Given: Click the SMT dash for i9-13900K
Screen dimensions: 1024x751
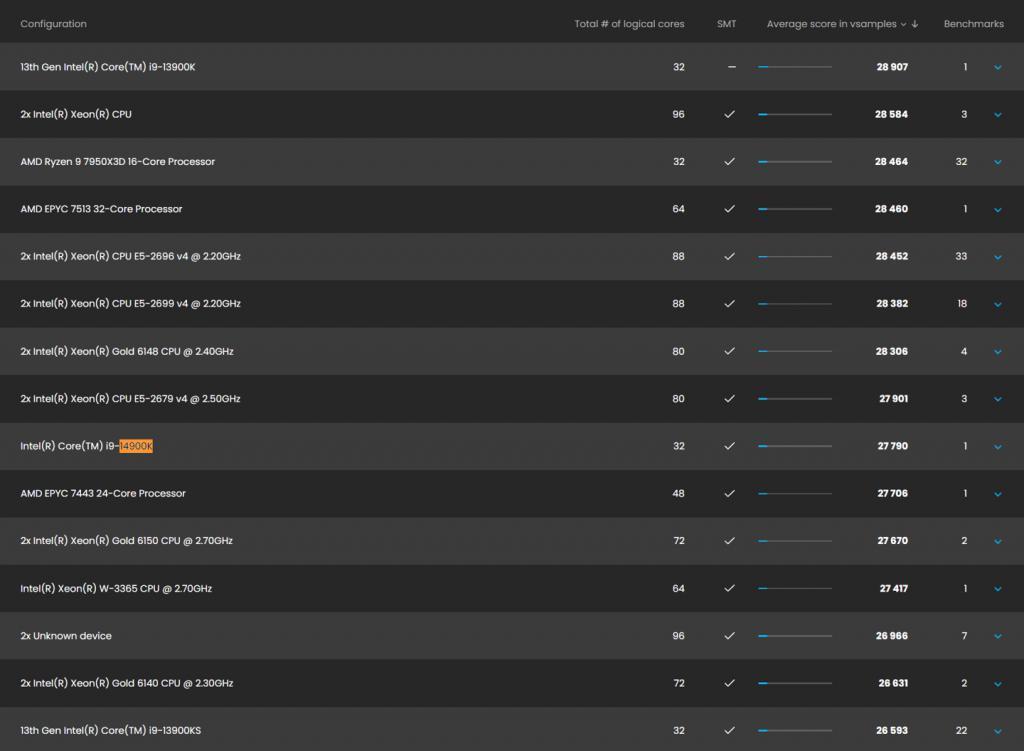Looking at the screenshot, I should [731, 67].
